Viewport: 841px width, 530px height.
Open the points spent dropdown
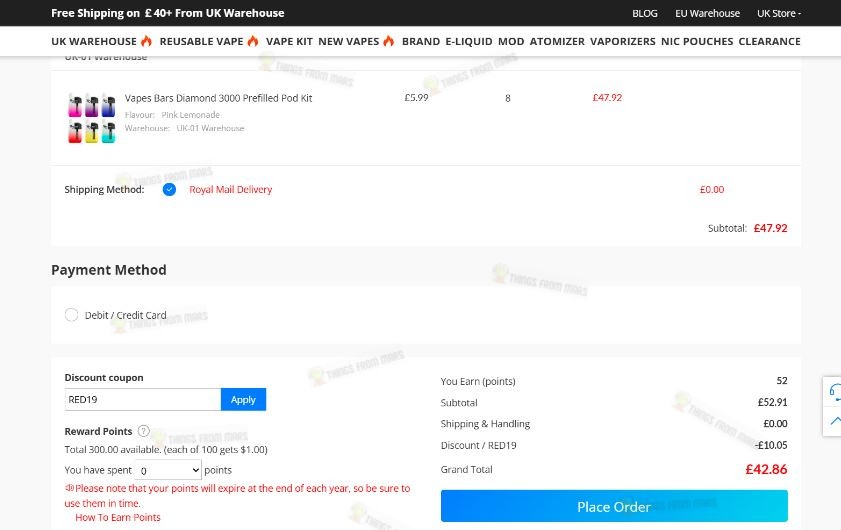click(x=168, y=470)
